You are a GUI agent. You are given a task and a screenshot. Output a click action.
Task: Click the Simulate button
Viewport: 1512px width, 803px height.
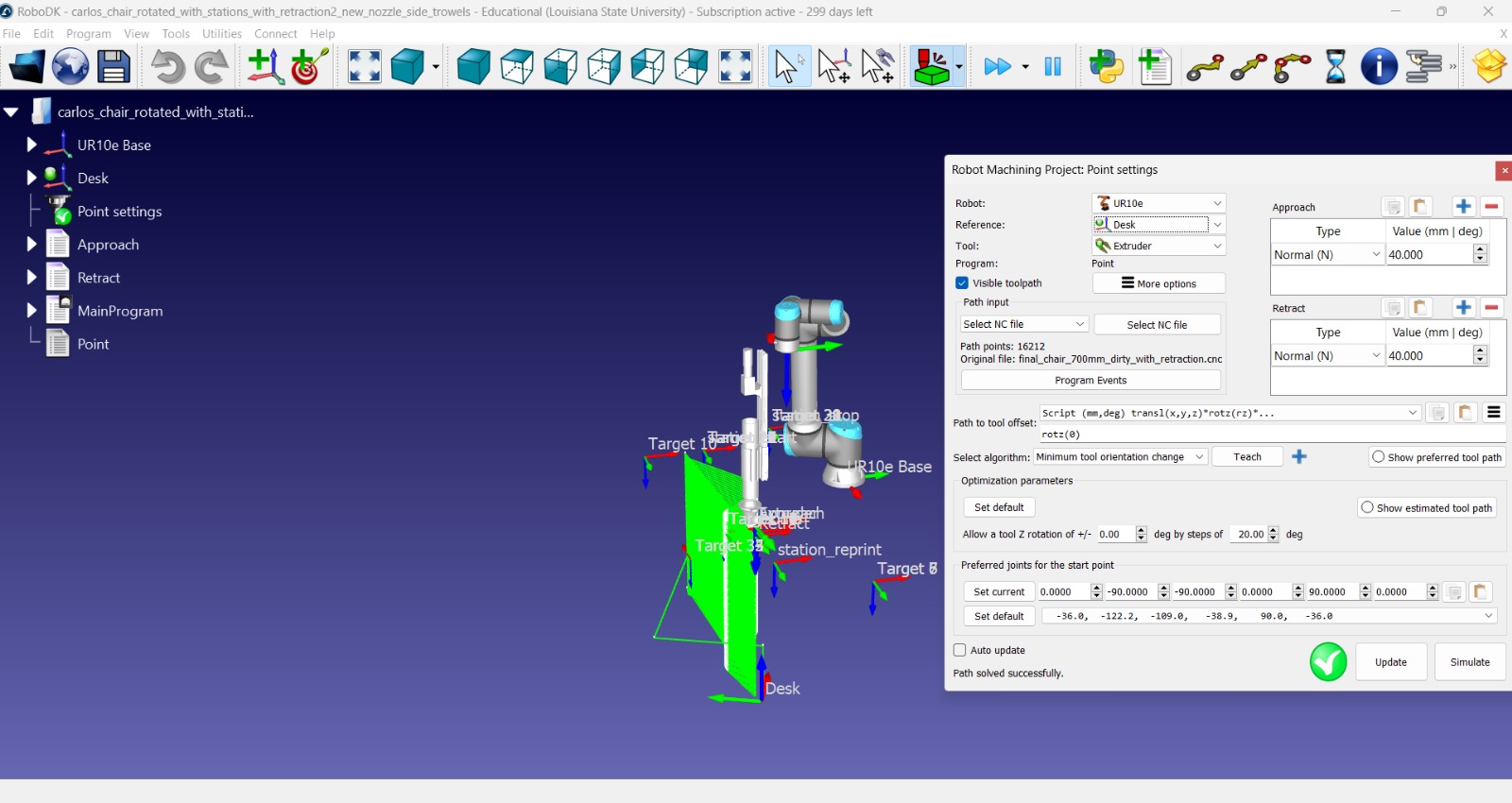1469,662
